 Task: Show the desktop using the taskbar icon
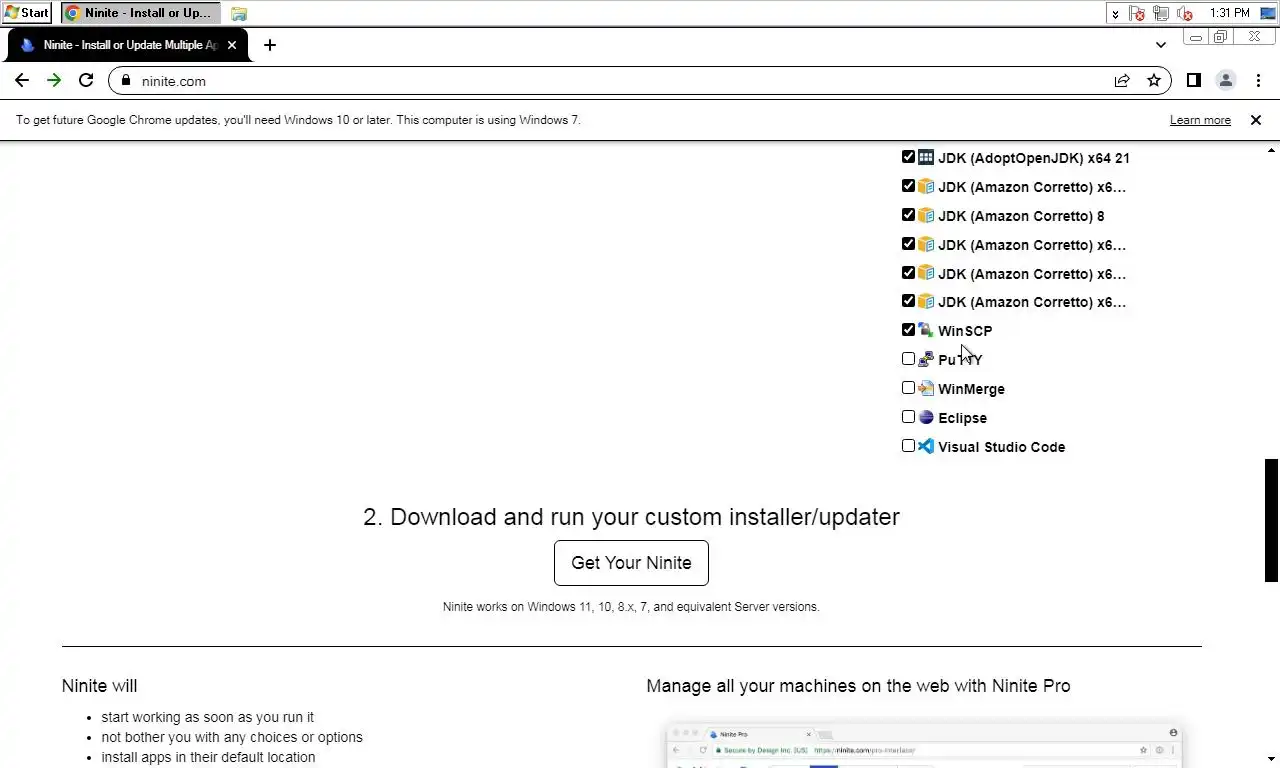(1268, 13)
